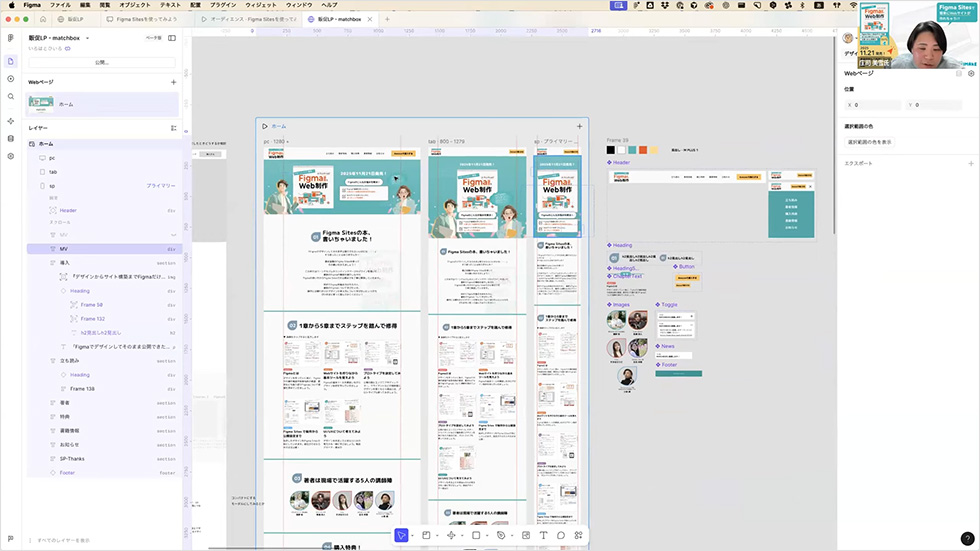This screenshot has width=980, height=551.
Task: Click すべてのレイヤーを表示 link
Action: point(62,540)
